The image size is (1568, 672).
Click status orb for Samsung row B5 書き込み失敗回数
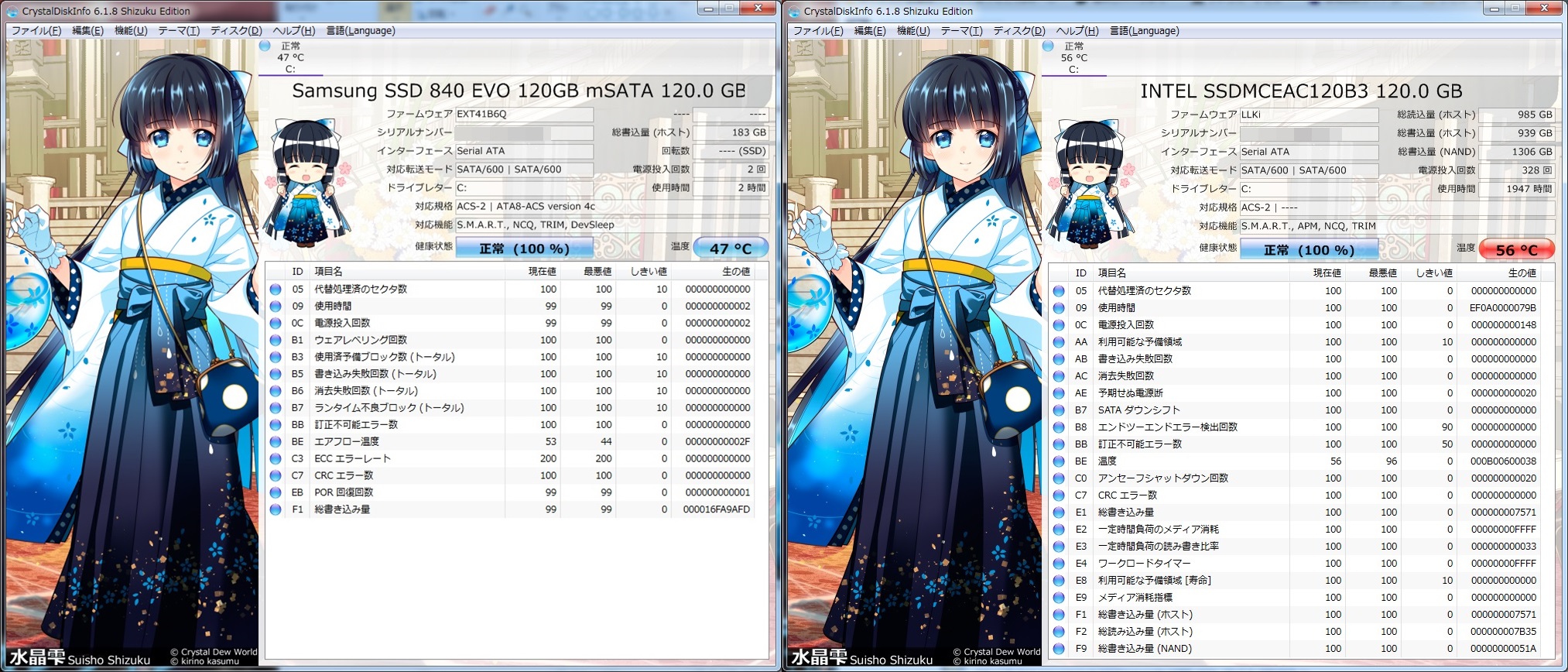276,374
